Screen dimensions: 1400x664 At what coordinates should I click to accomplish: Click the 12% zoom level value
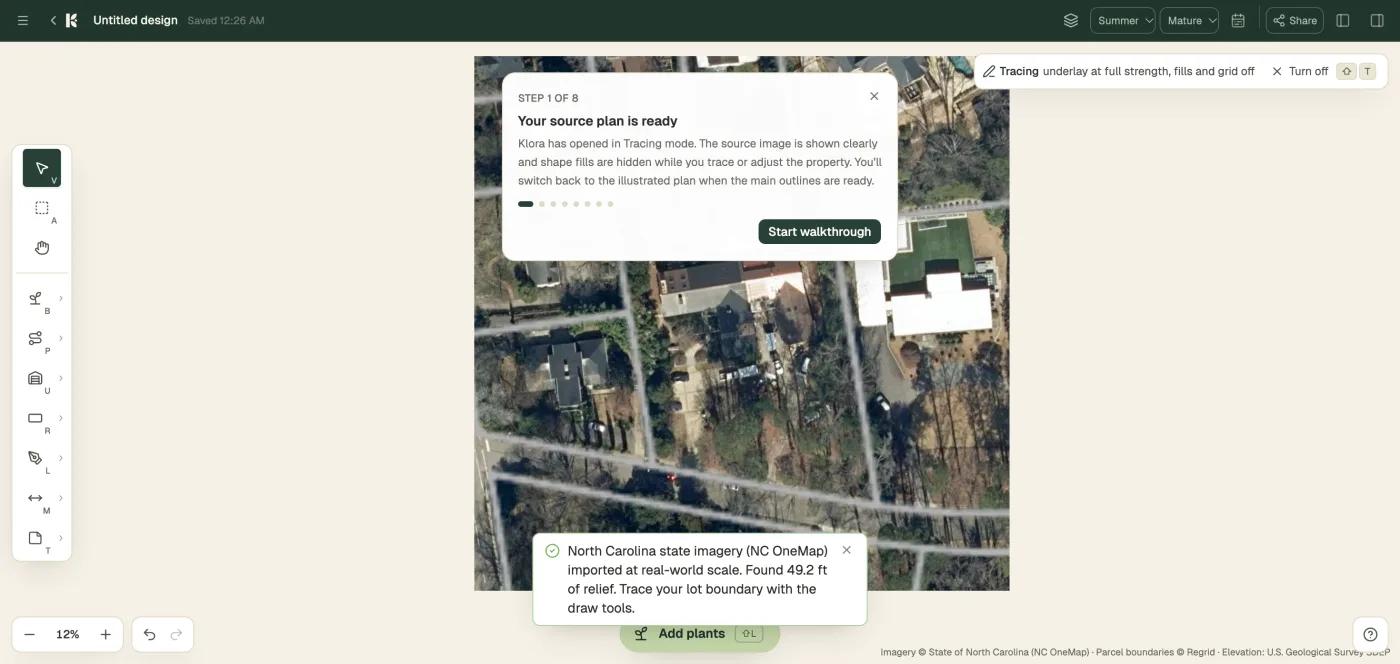pos(67,634)
